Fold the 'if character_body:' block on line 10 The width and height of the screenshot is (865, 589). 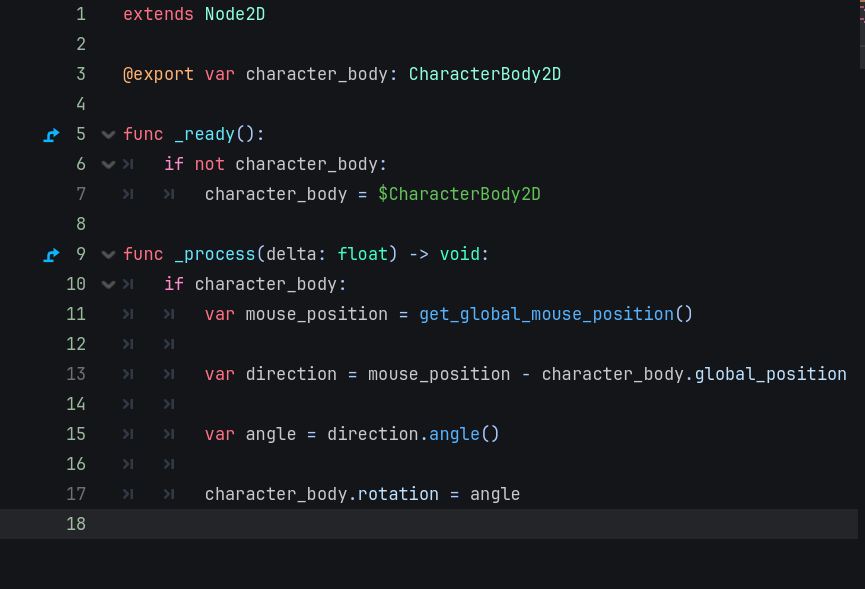click(x=108, y=285)
